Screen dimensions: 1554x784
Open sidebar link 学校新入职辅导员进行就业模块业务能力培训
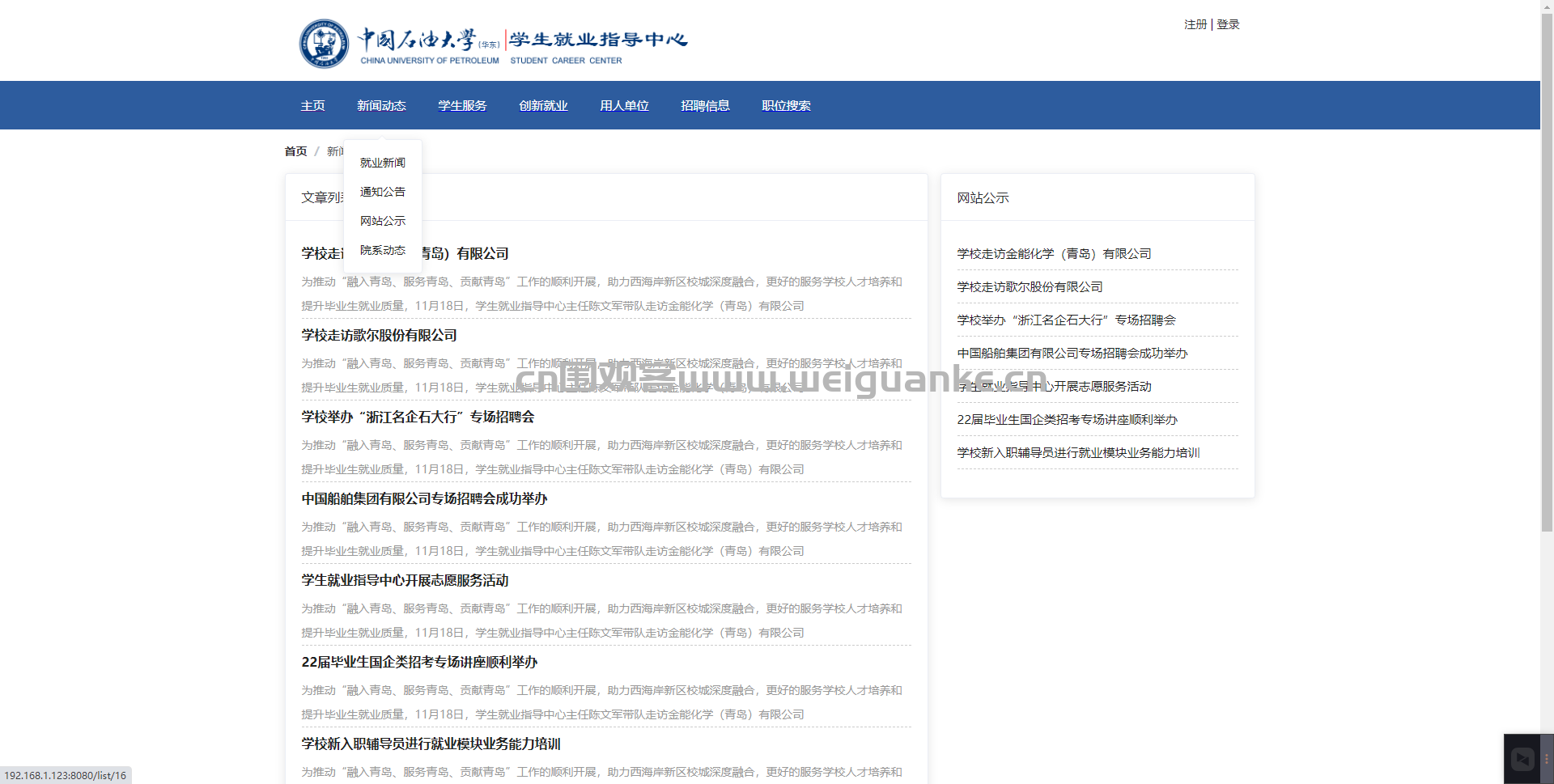click(x=1078, y=453)
